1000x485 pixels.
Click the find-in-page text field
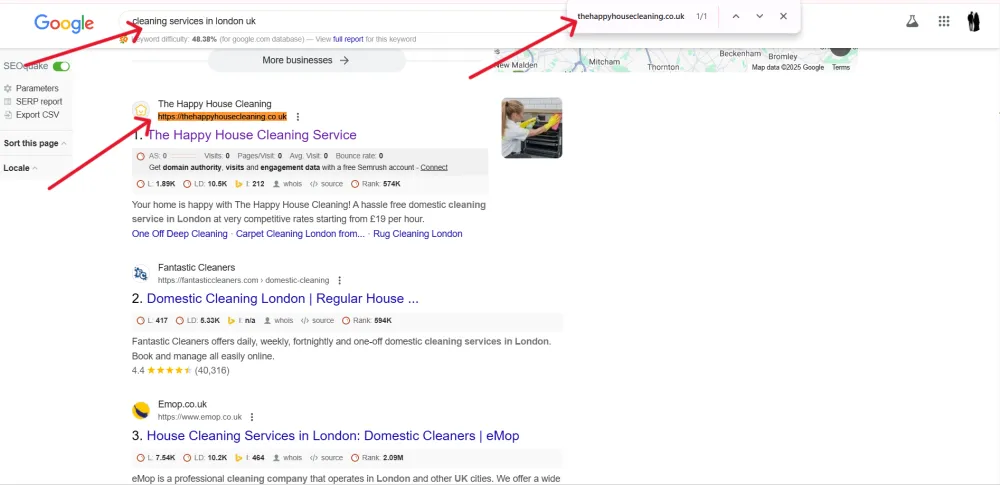[x=631, y=17]
